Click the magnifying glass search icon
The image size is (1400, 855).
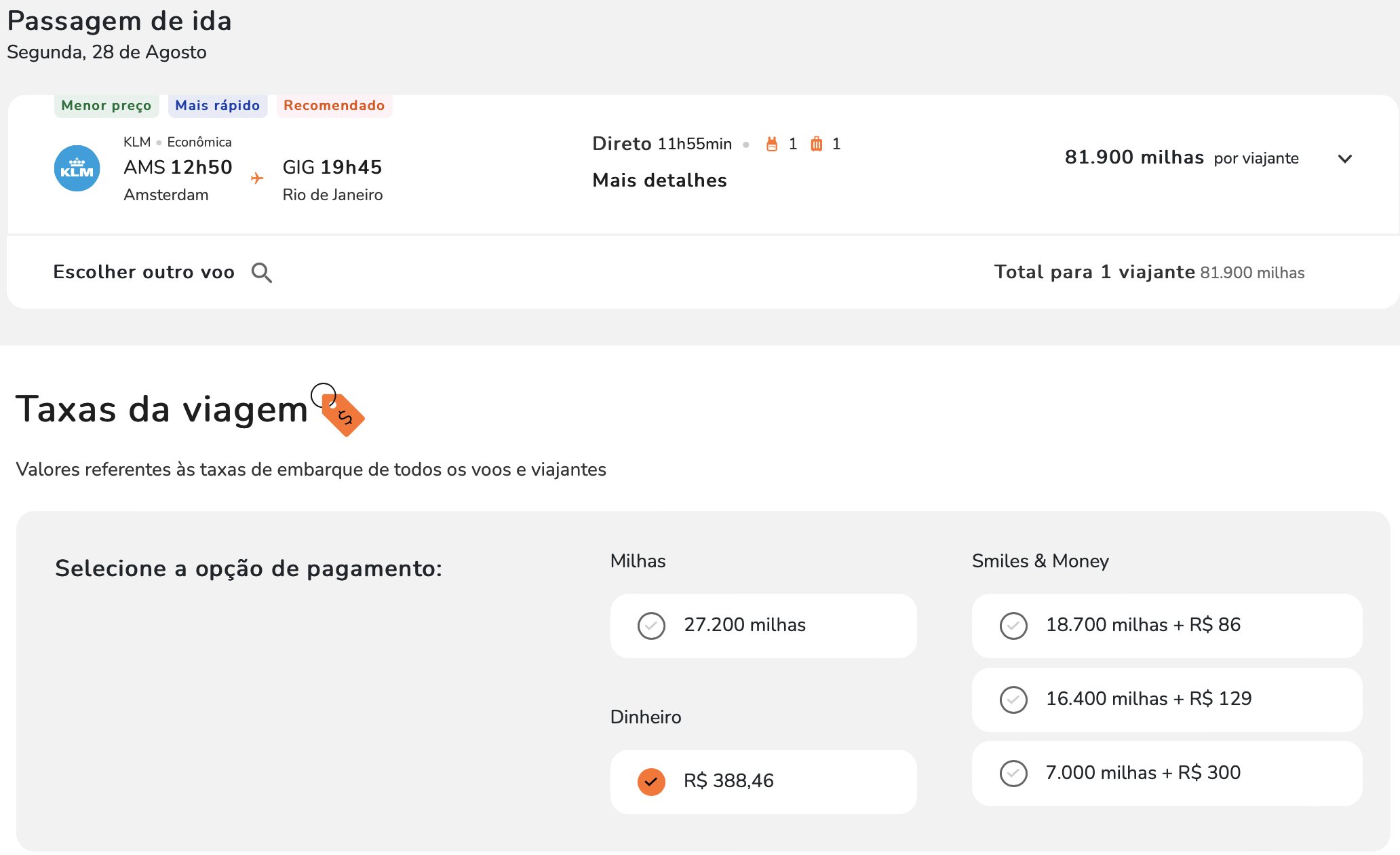click(262, 273)
